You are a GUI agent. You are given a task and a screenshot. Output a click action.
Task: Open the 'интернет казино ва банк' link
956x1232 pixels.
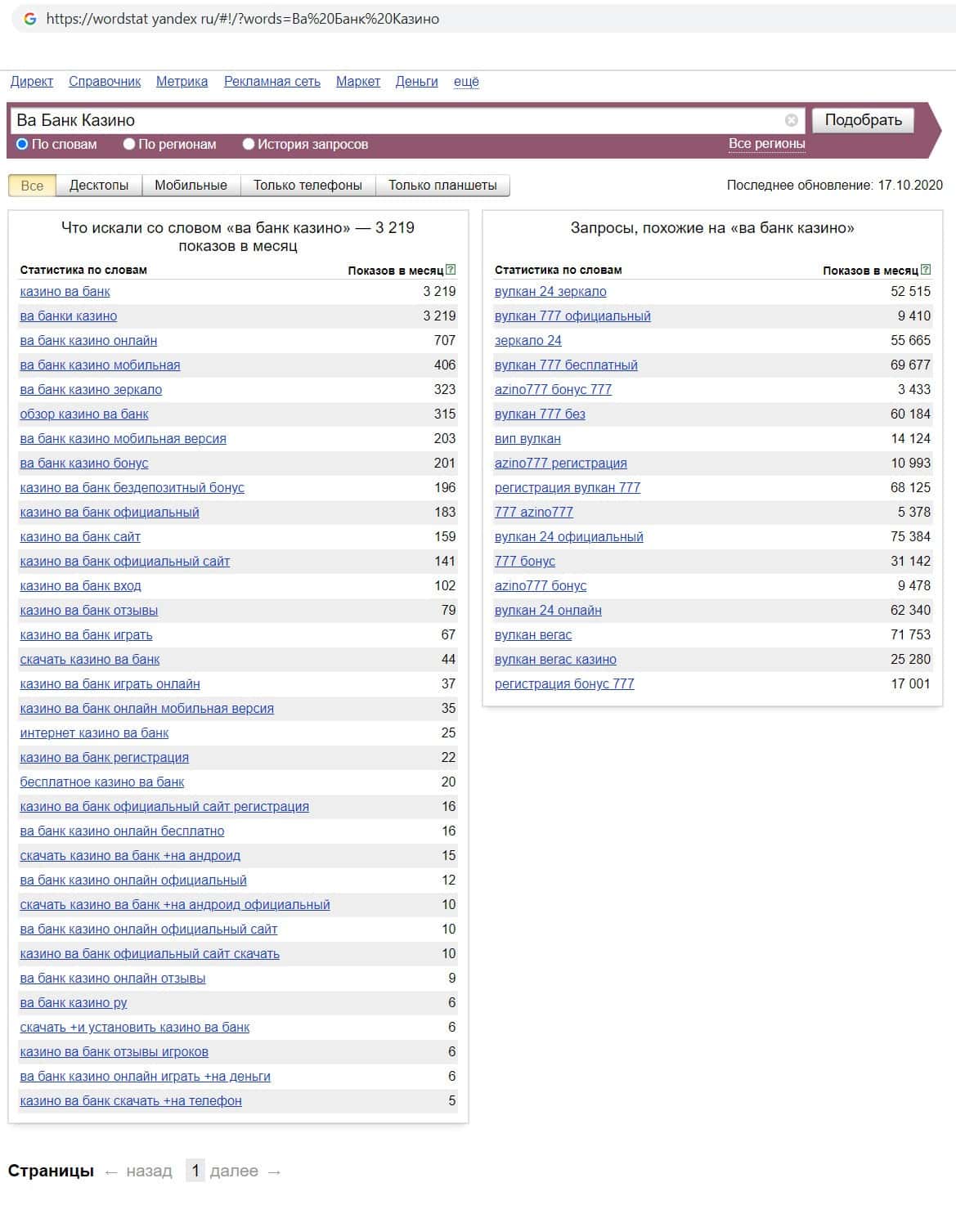[94, 733]
